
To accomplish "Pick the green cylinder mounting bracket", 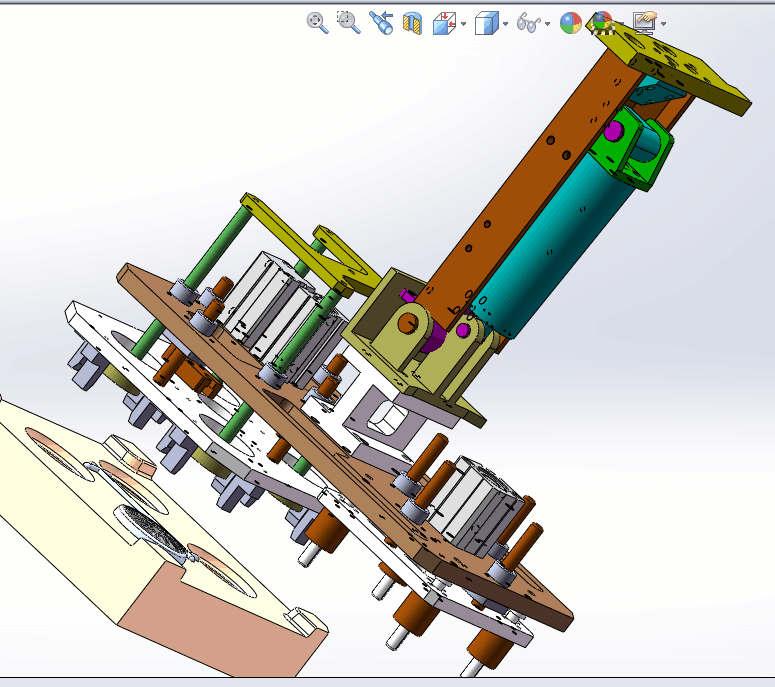I will [x=634, y=148].
